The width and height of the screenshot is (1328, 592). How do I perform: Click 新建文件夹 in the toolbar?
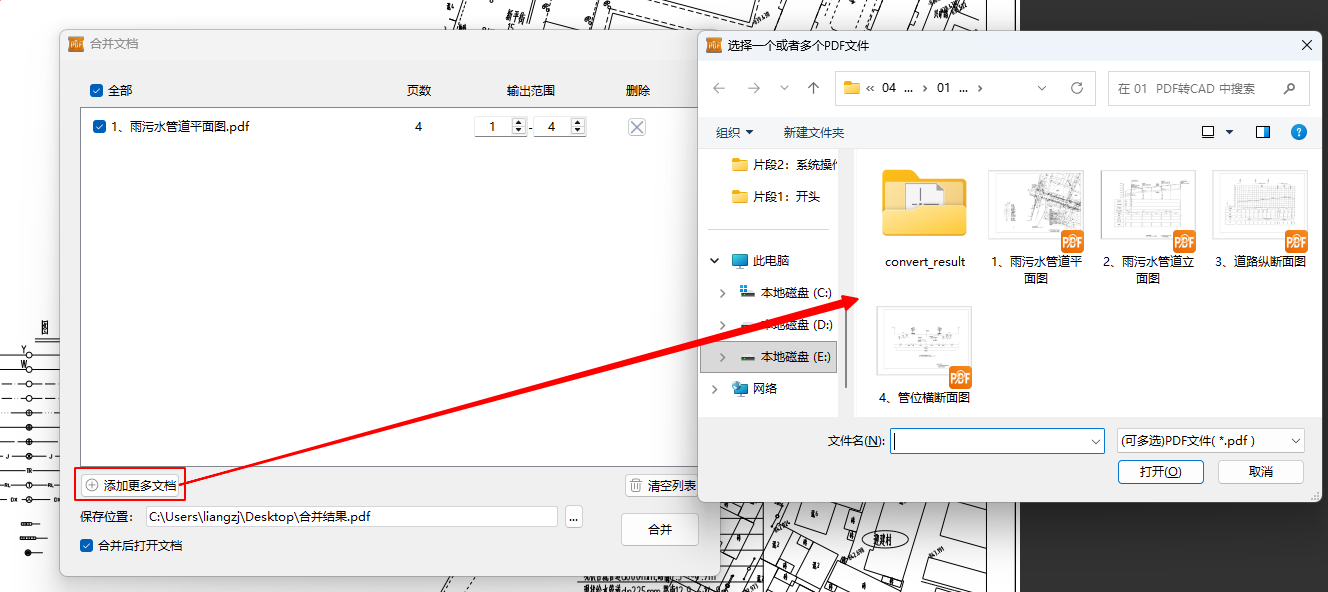tap(814, 132)
